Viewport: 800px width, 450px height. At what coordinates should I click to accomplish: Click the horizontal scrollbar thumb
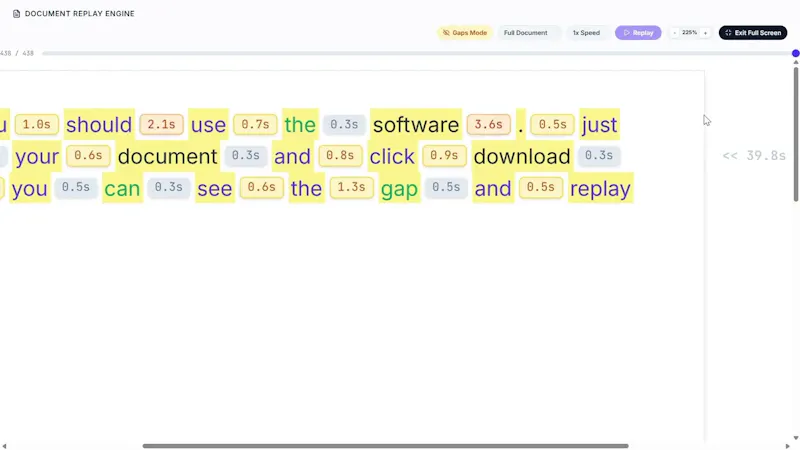pyautogui.click(x=385, y=446)
